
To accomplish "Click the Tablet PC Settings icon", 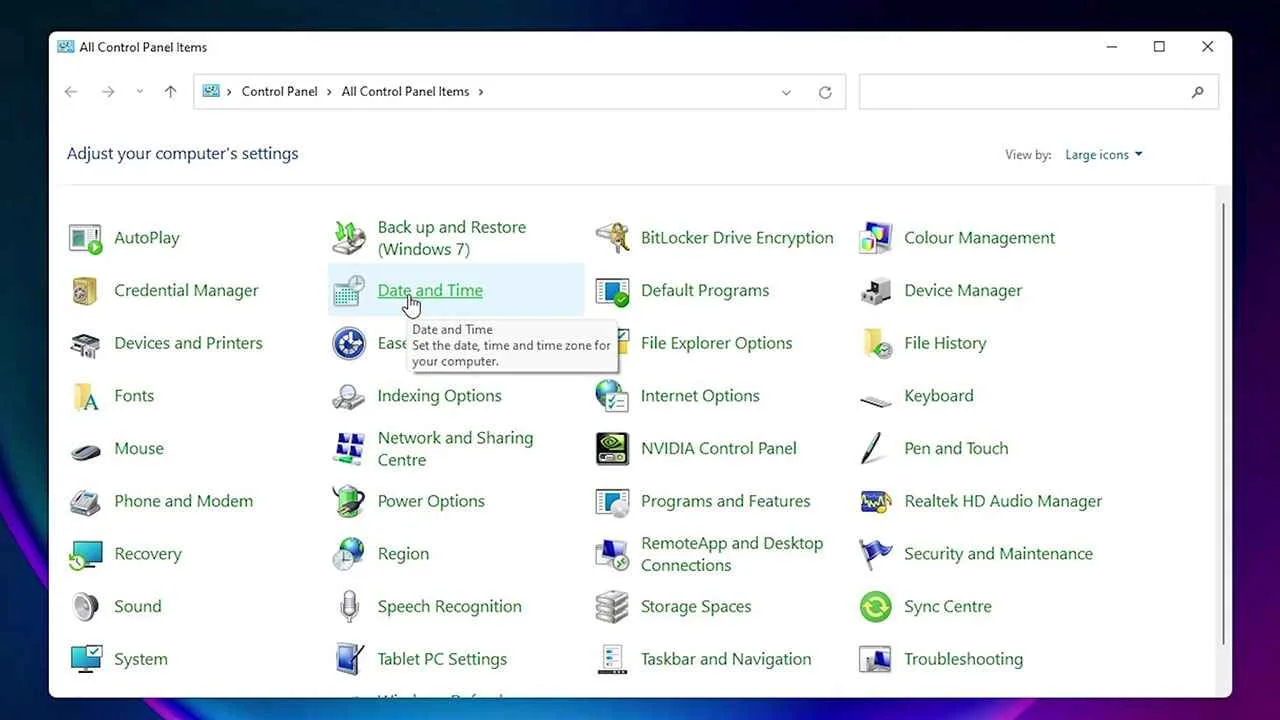I will [349, 660].
